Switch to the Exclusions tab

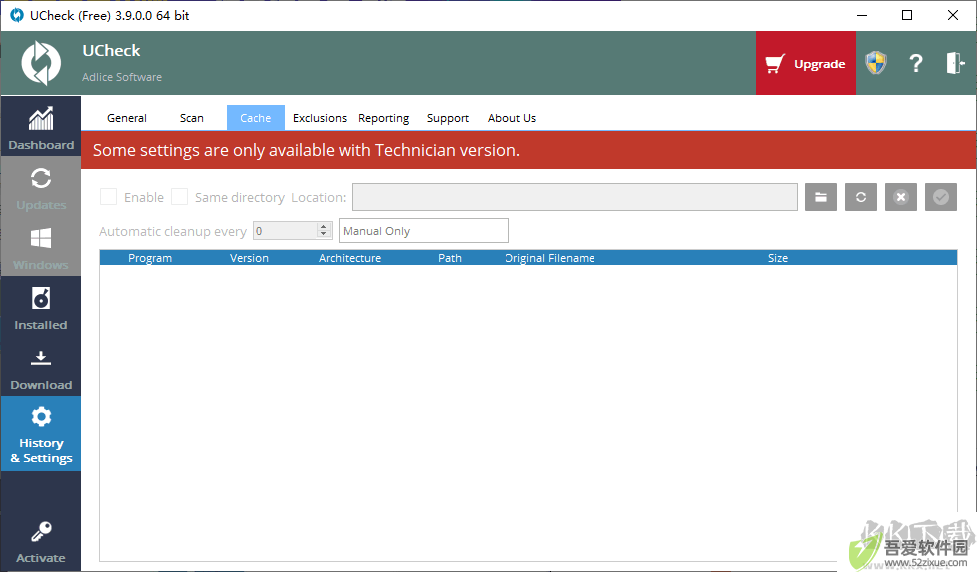[320, 118]
